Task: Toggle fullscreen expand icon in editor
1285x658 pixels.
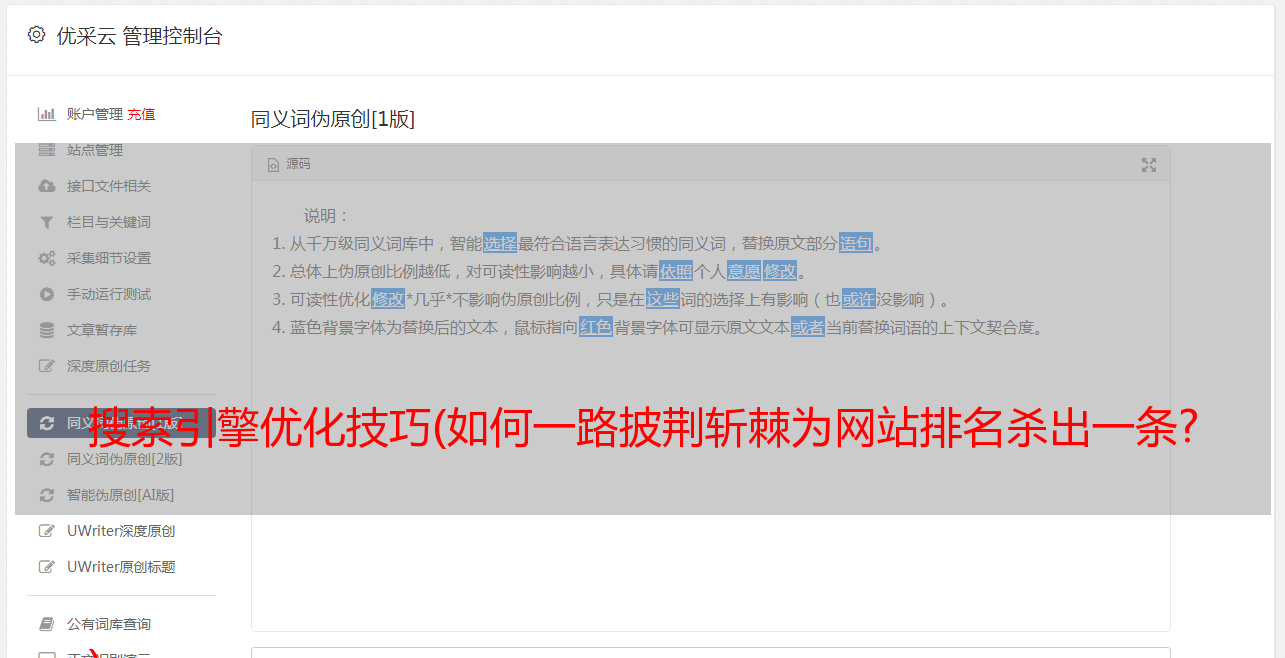Action: (x=1149, y=165)
